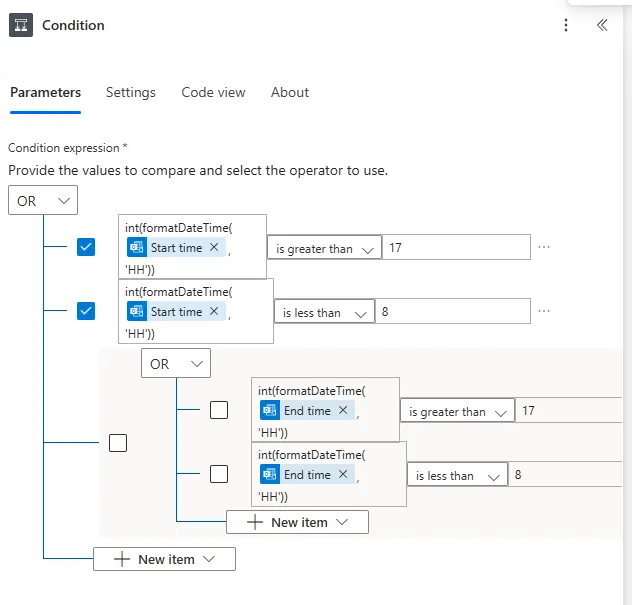Switch to the Code view tab
Viewport: 632px width, 605px height.
coord(213,92)
